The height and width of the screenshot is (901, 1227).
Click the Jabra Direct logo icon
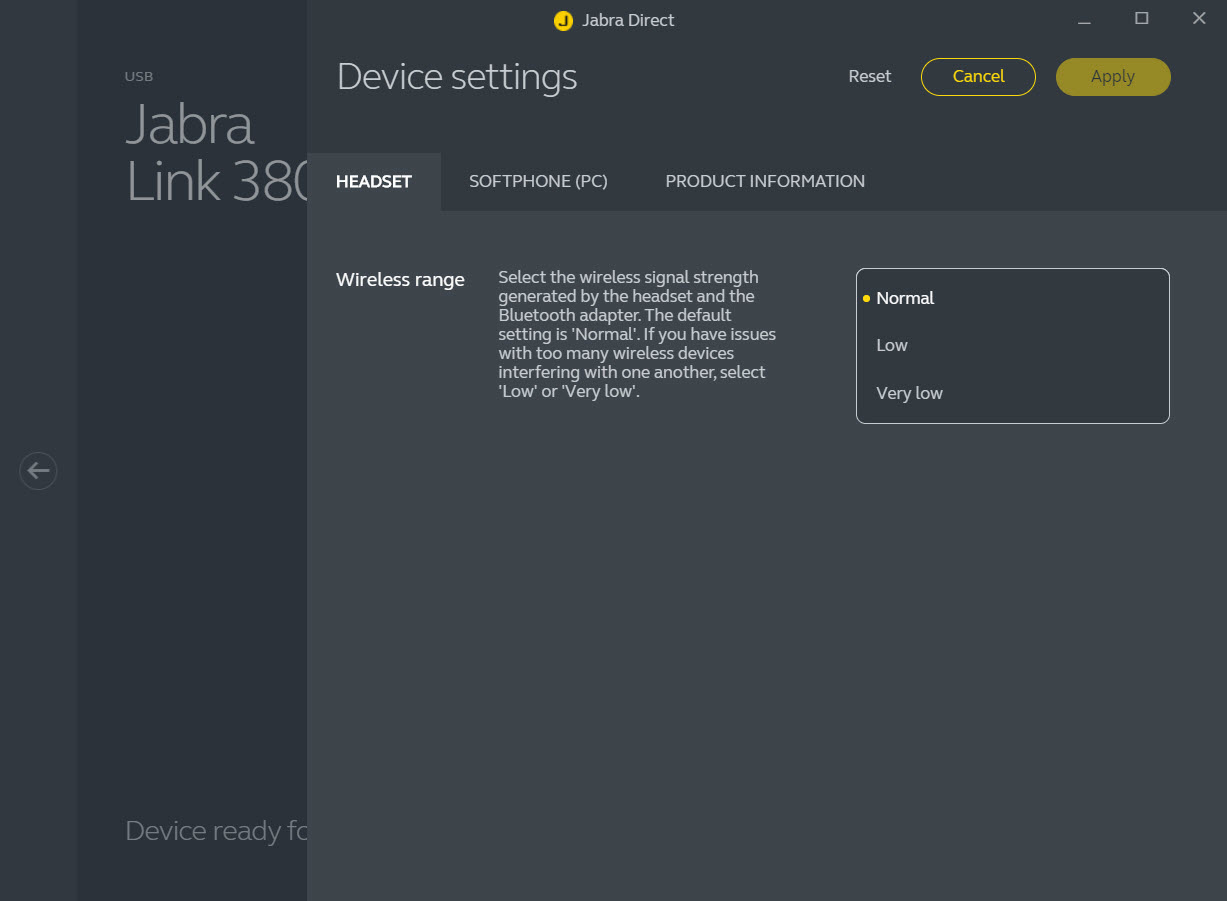(563, 20)
